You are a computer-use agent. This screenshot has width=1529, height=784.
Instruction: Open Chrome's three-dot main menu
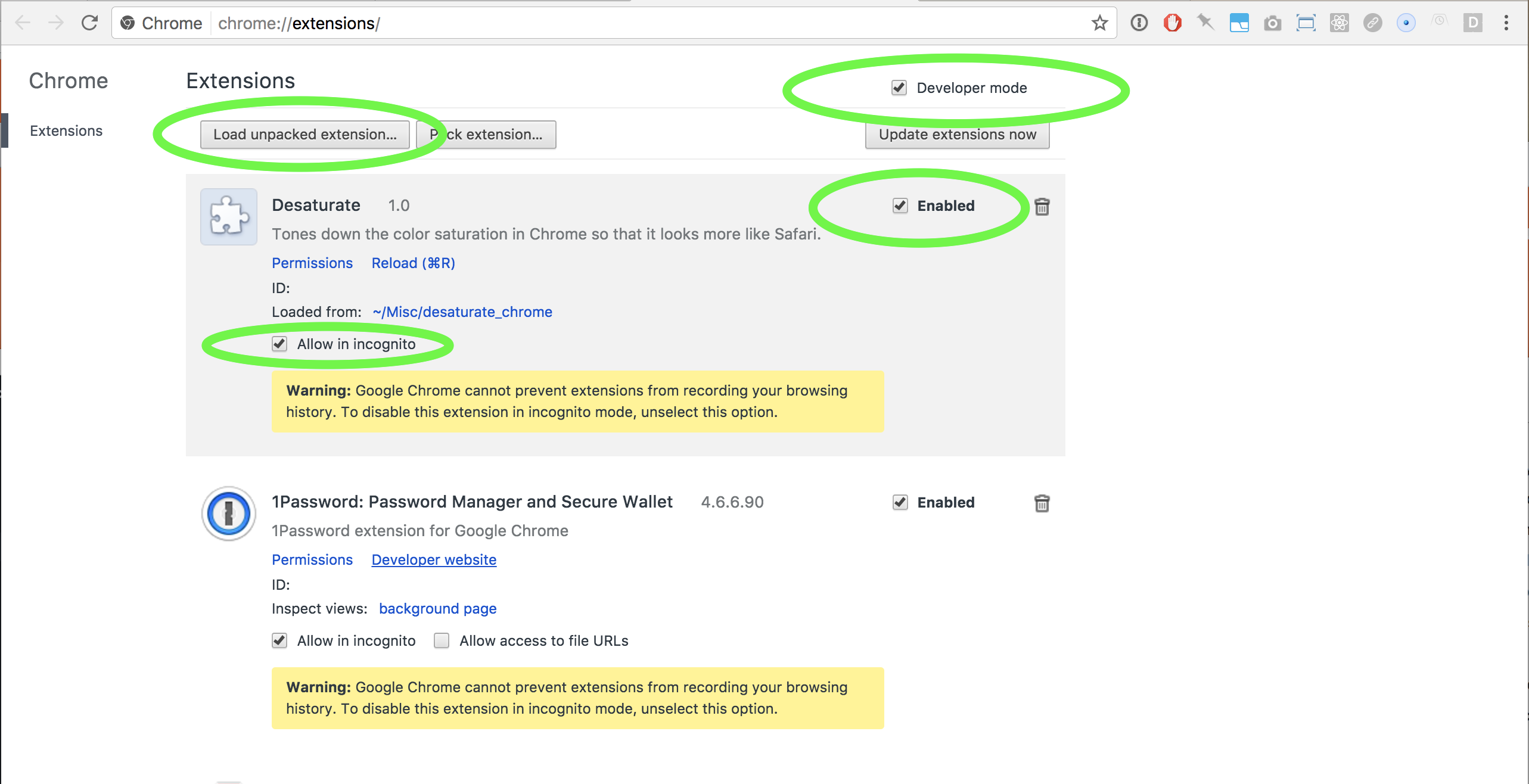(x=1506, y=23)
